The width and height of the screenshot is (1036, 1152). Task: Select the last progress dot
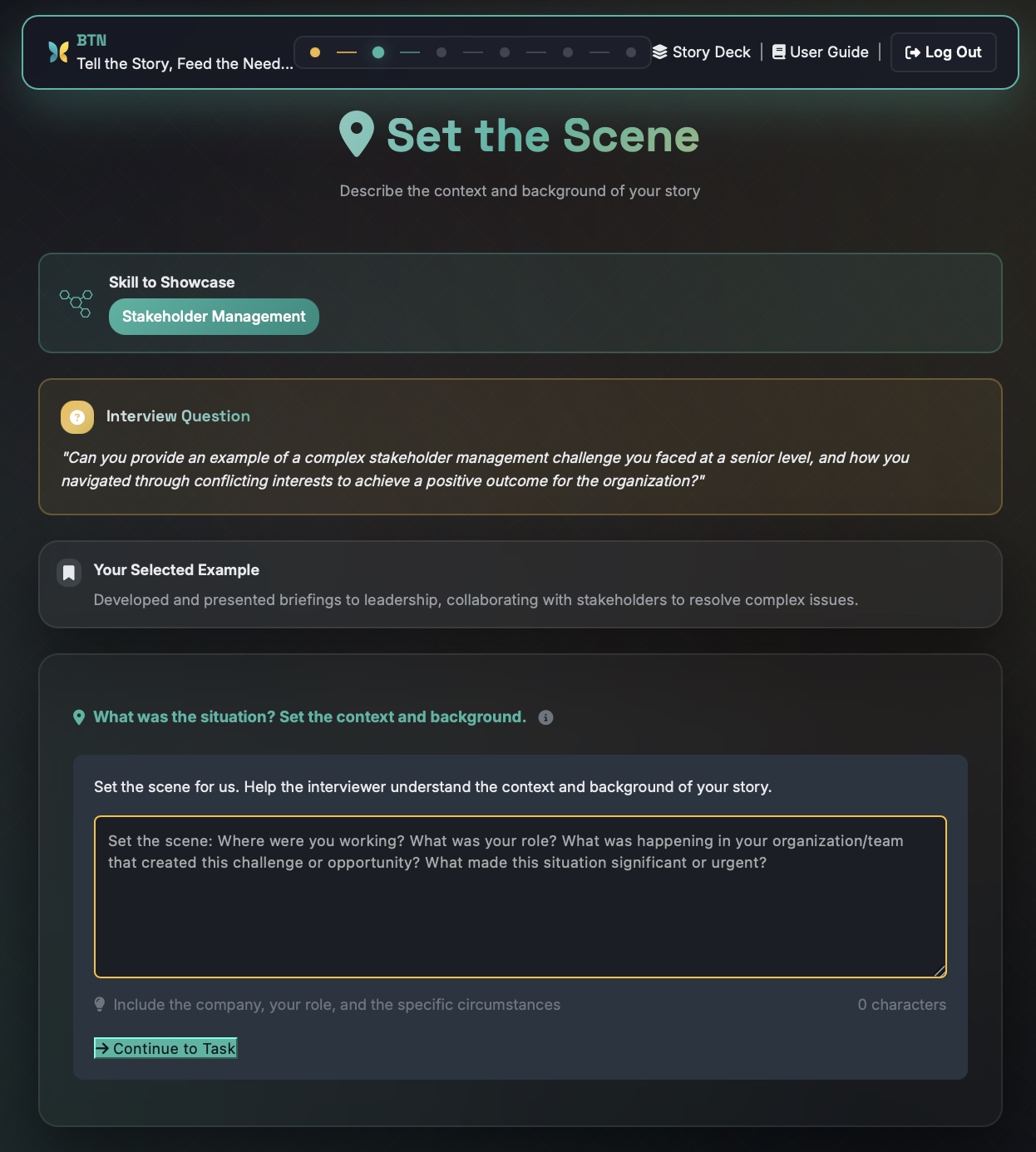pos(630,52)
